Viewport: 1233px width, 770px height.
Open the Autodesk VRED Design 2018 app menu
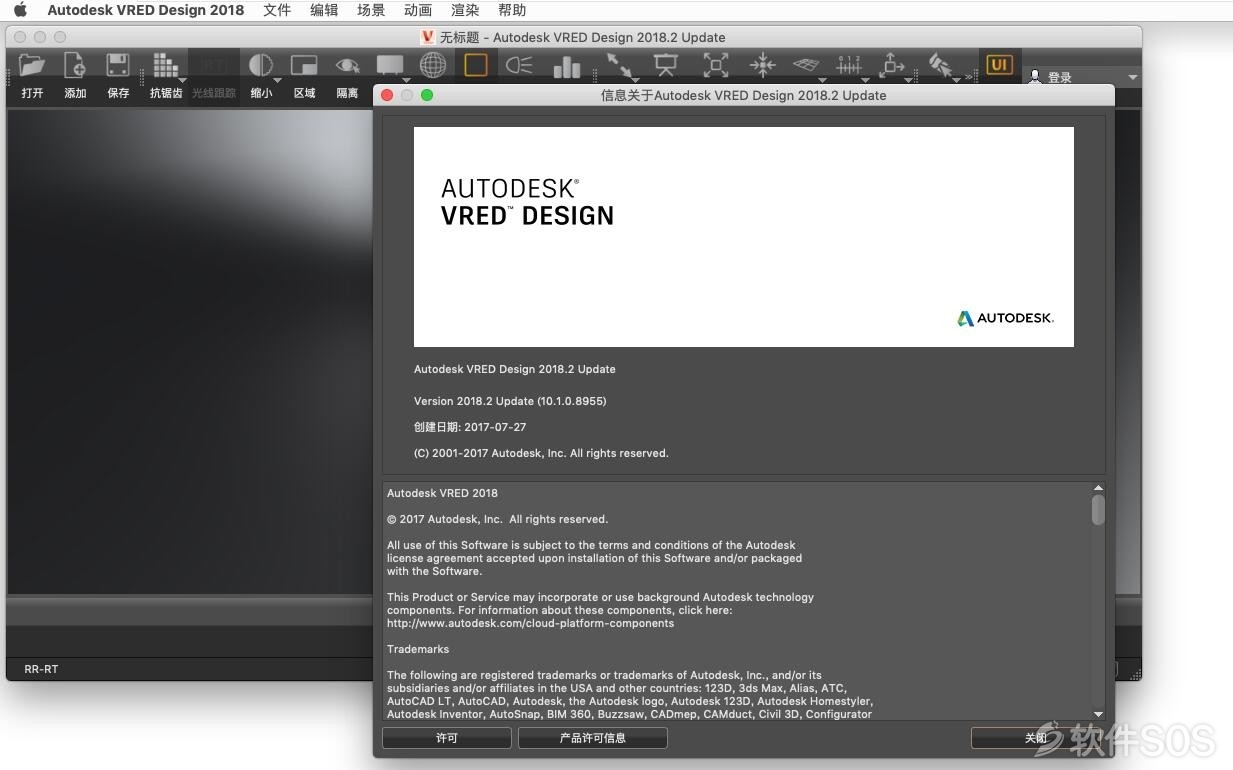coord(146,10)
